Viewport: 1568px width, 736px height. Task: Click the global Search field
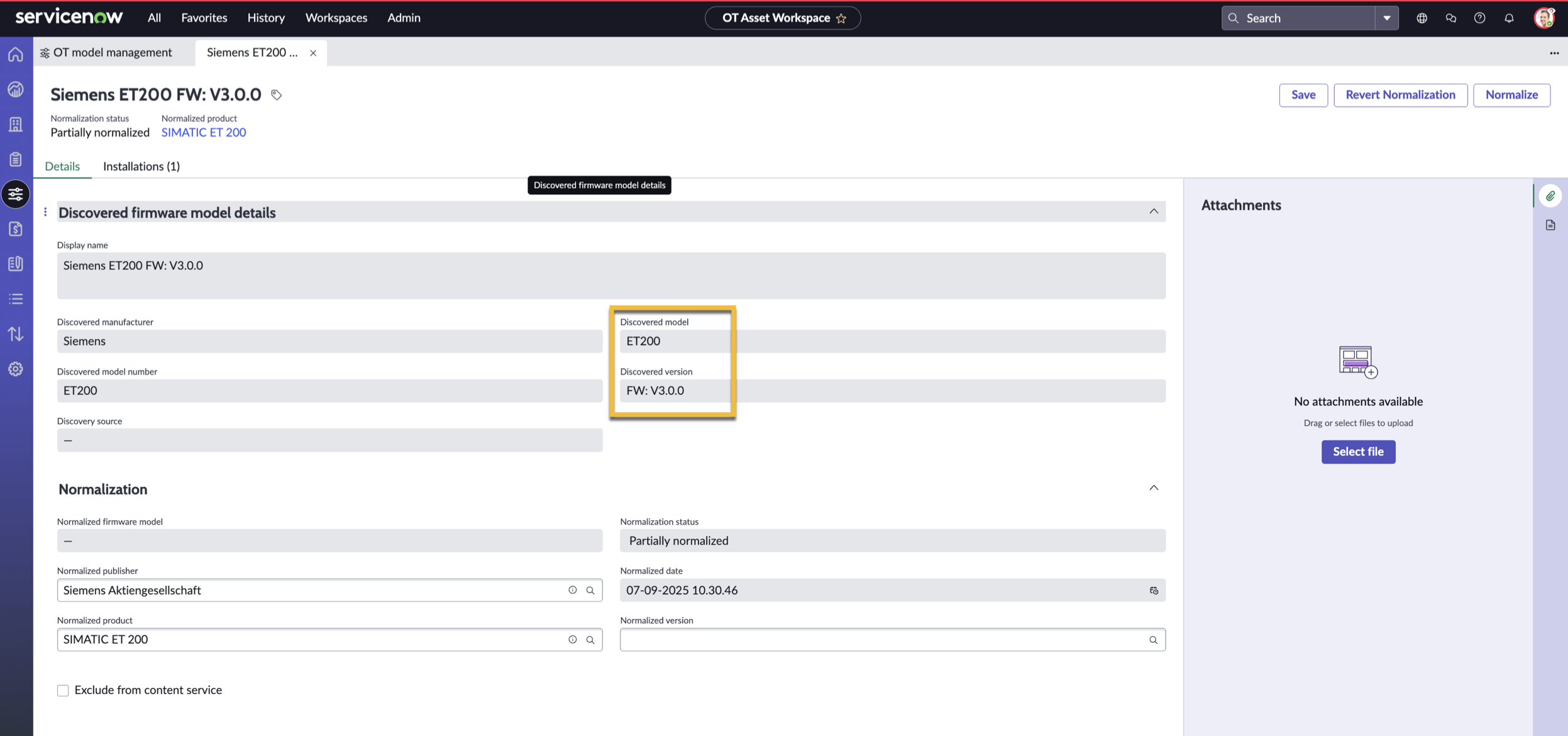pos(1299,18)
